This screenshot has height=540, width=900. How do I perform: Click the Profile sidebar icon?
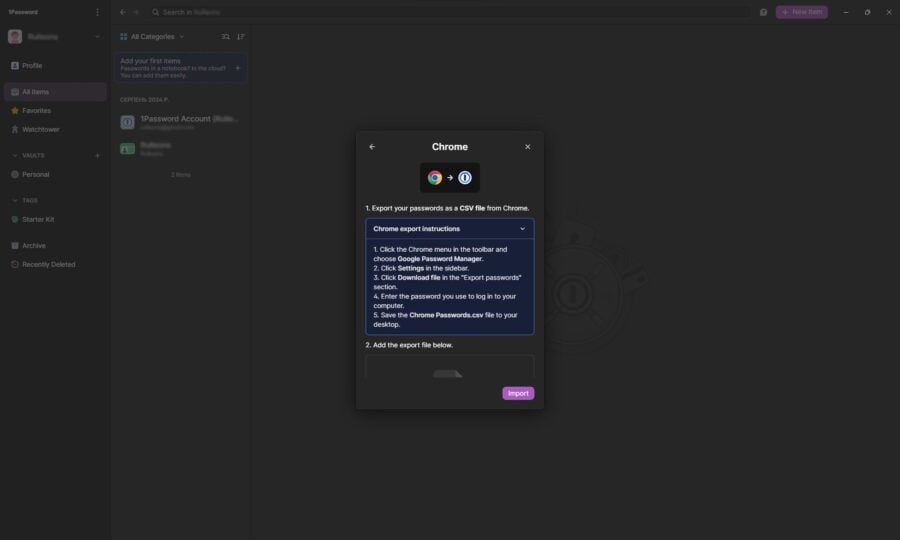(15, 65)
